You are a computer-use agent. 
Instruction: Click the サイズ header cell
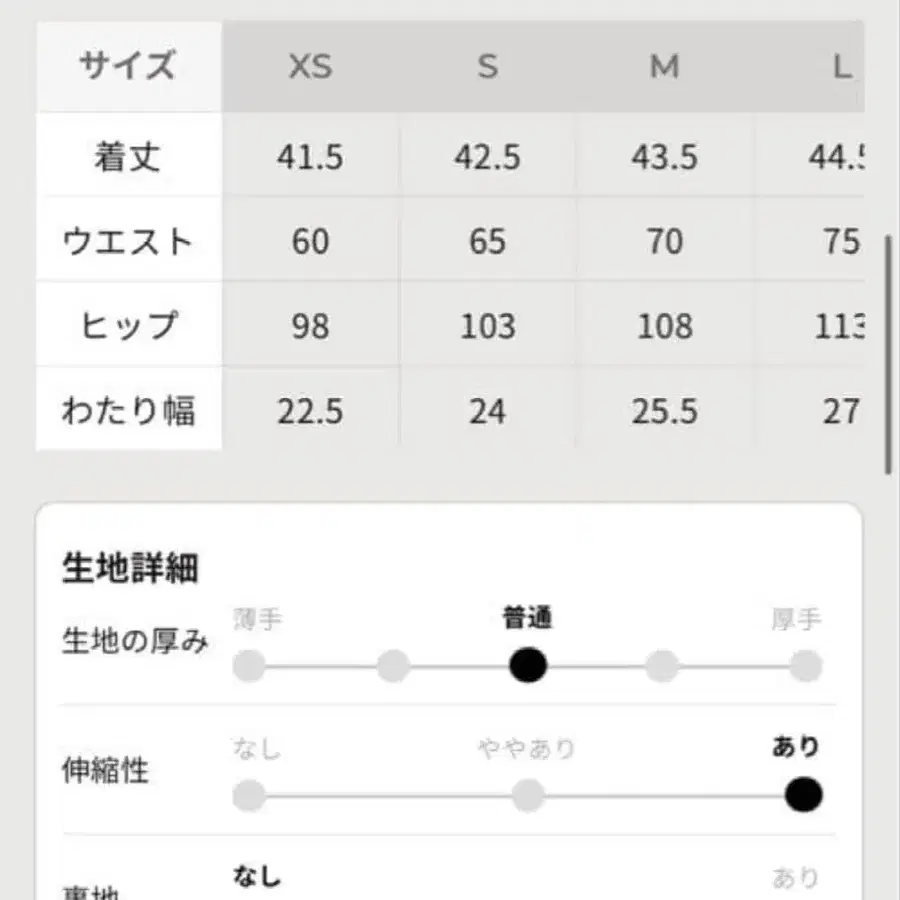coord(127,66)
